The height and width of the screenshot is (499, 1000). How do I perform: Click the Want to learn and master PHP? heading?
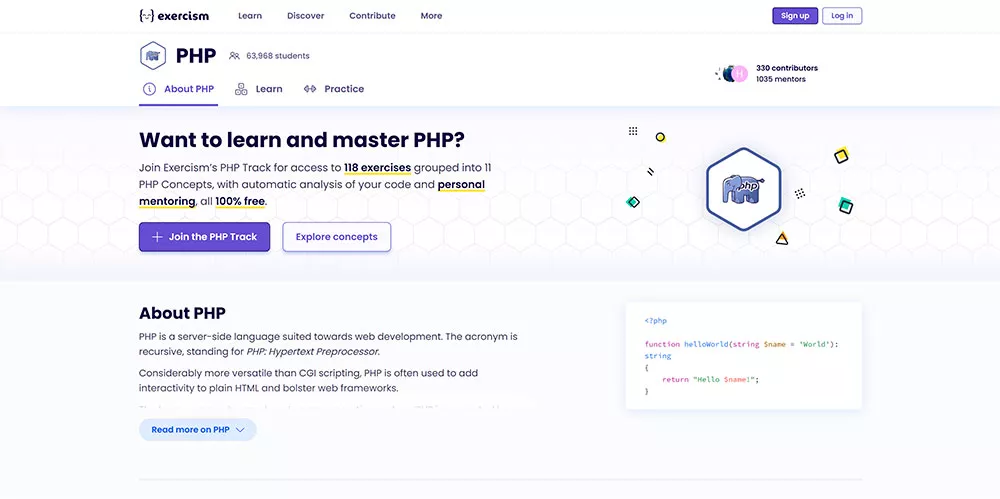[302, 140]
